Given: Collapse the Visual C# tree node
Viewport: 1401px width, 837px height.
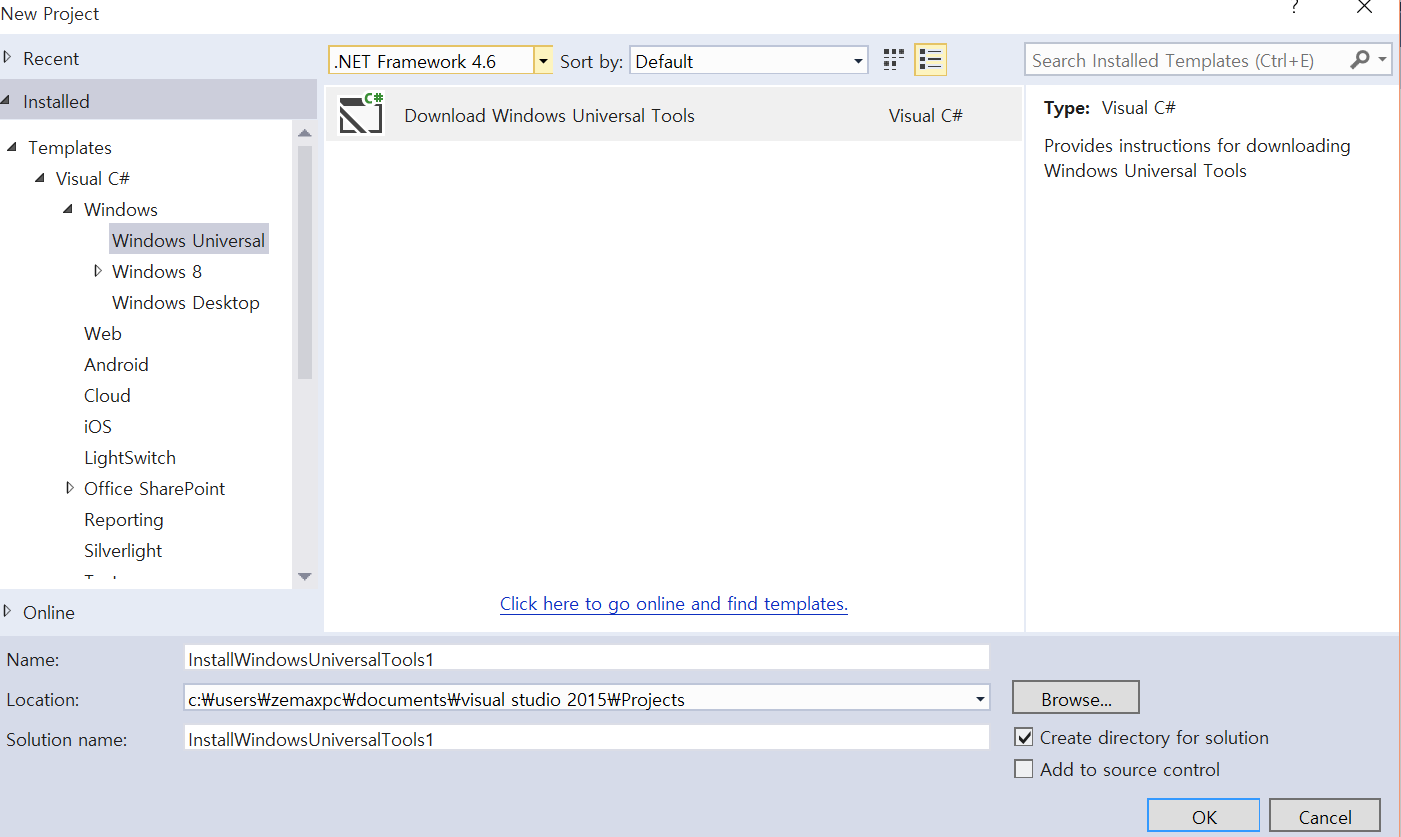Looking at the screenshot, I should (40, 178).
